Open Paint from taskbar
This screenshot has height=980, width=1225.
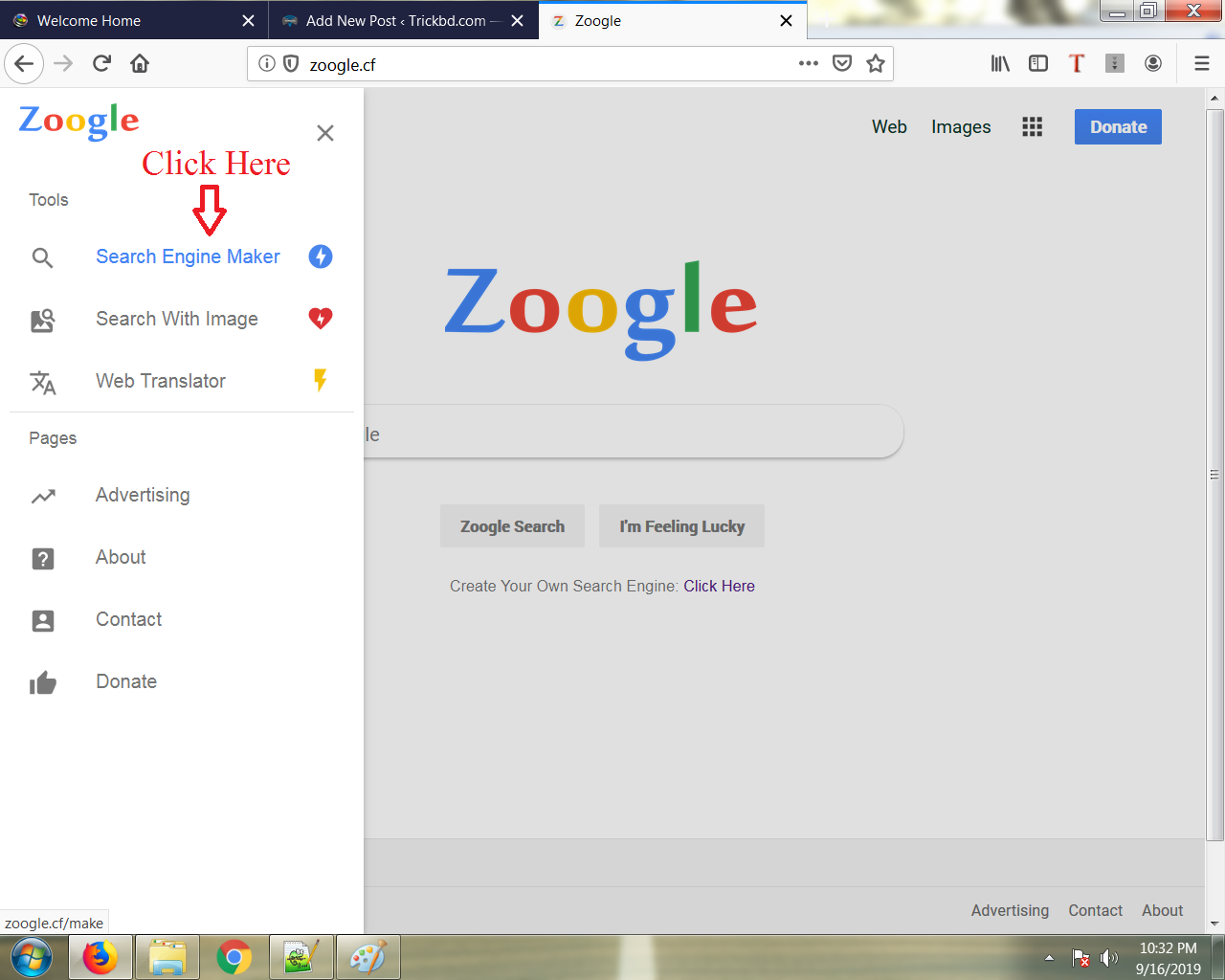[x=368, y=958]
